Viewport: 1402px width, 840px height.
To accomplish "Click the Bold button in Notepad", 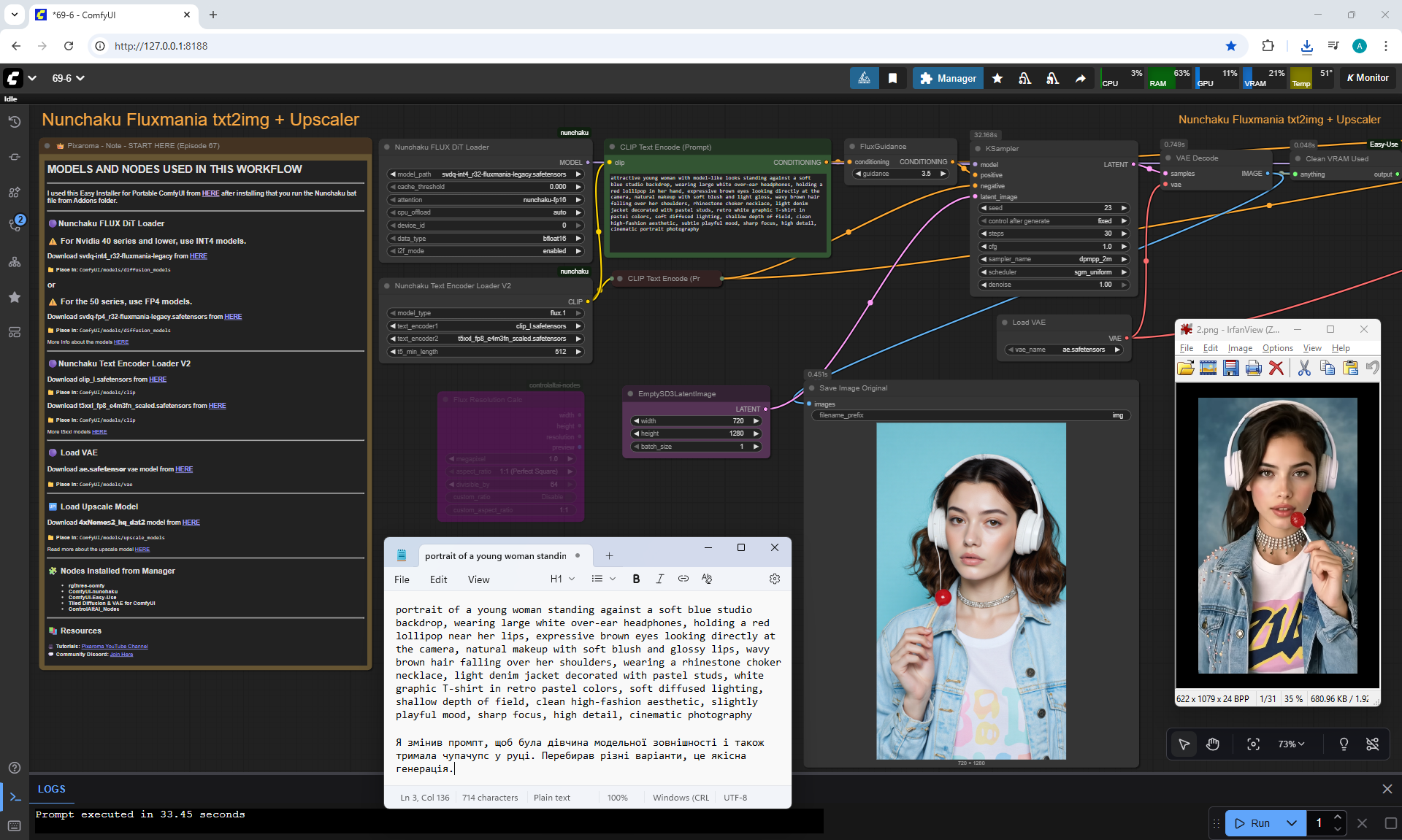I will tap(636, 579).
